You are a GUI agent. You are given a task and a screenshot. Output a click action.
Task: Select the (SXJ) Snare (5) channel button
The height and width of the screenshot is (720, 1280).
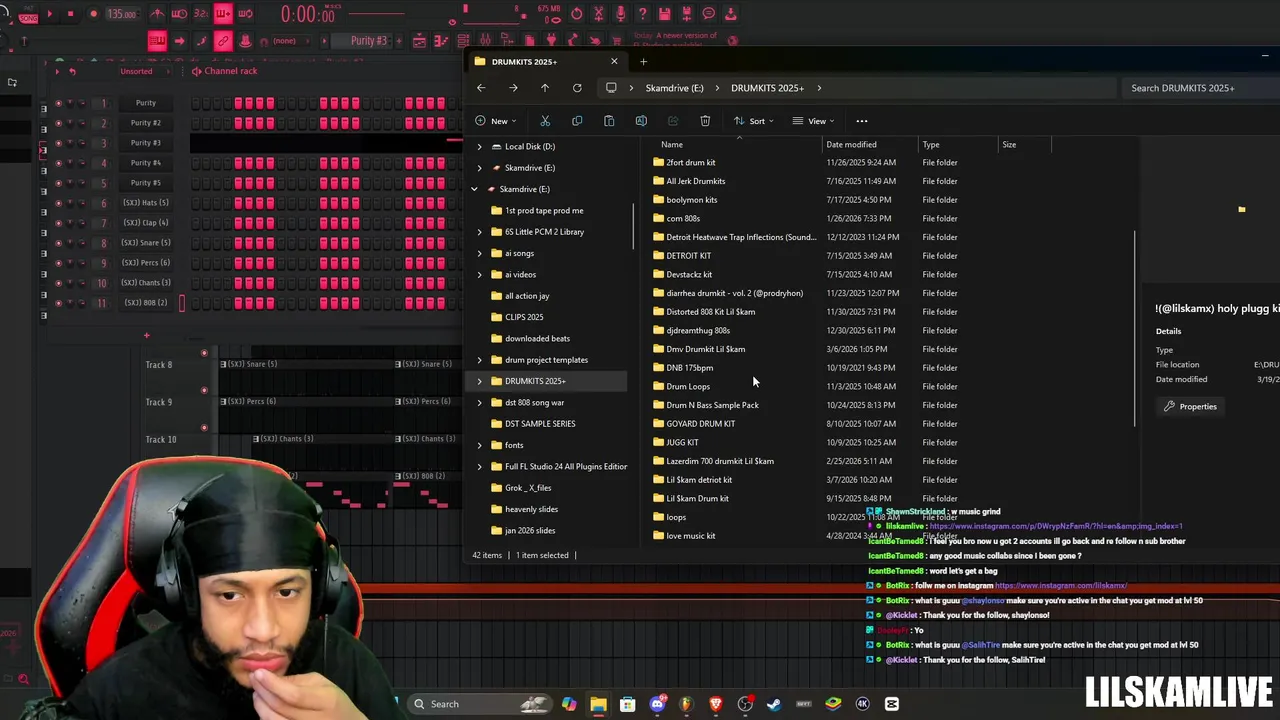[x=146, y=243]
